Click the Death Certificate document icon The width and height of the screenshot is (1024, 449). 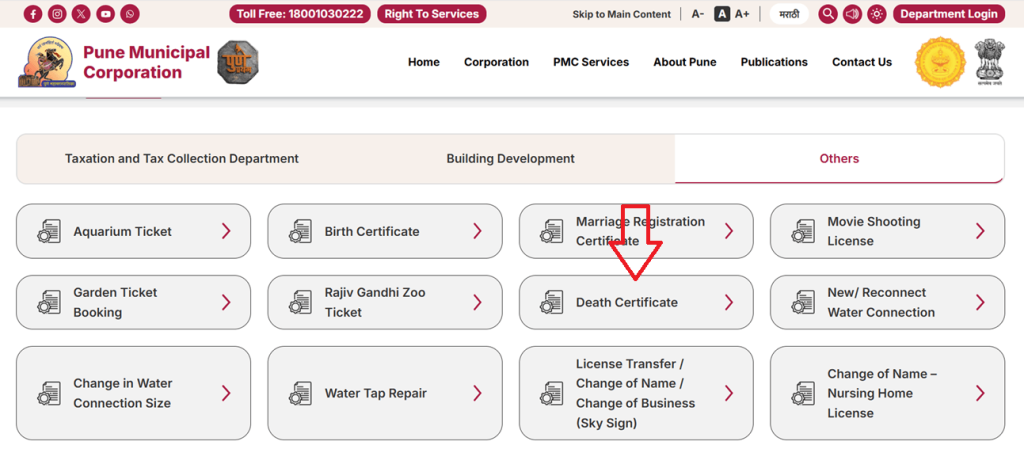click(552, 303)
